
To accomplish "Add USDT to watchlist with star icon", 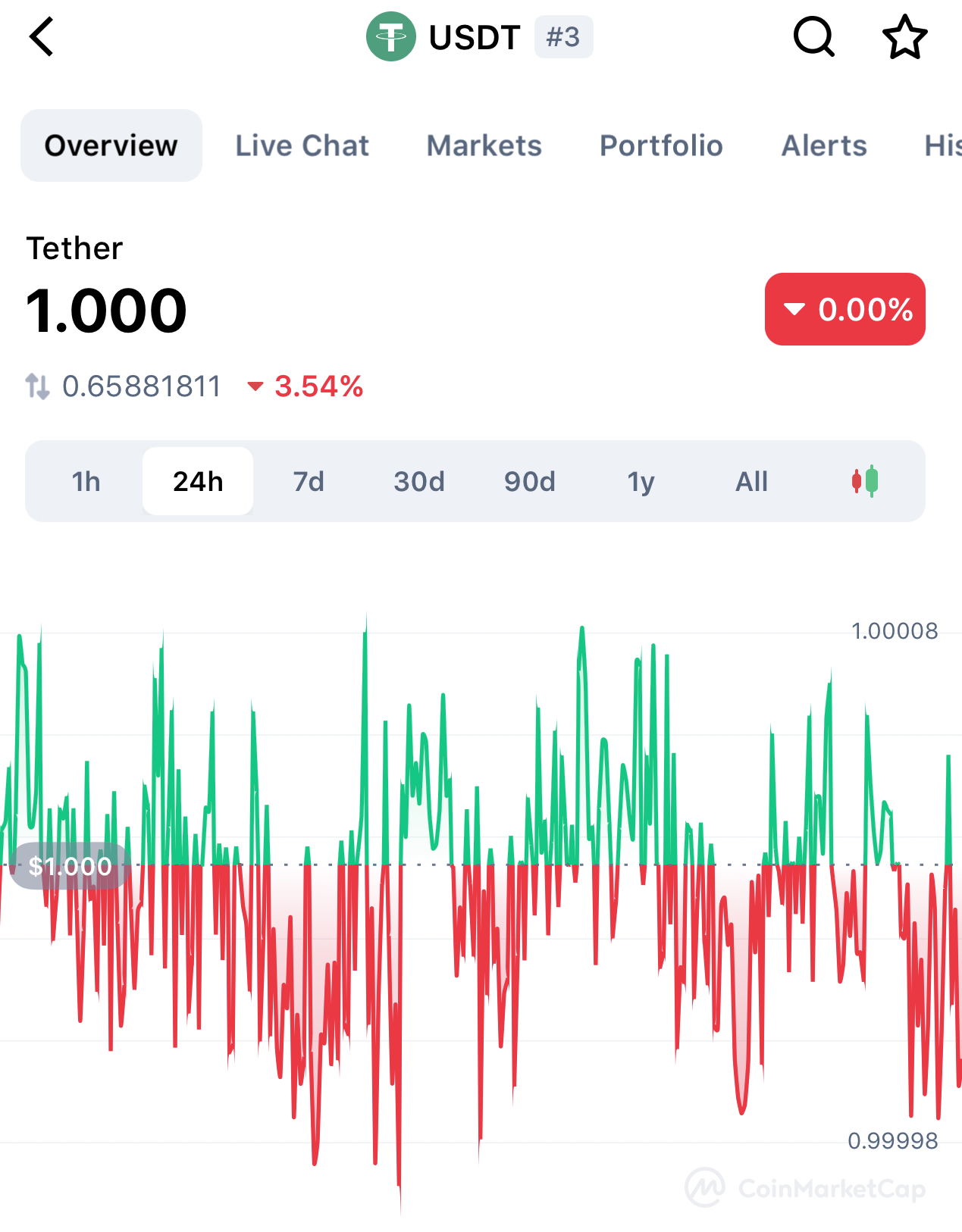I will click(904, 37).
